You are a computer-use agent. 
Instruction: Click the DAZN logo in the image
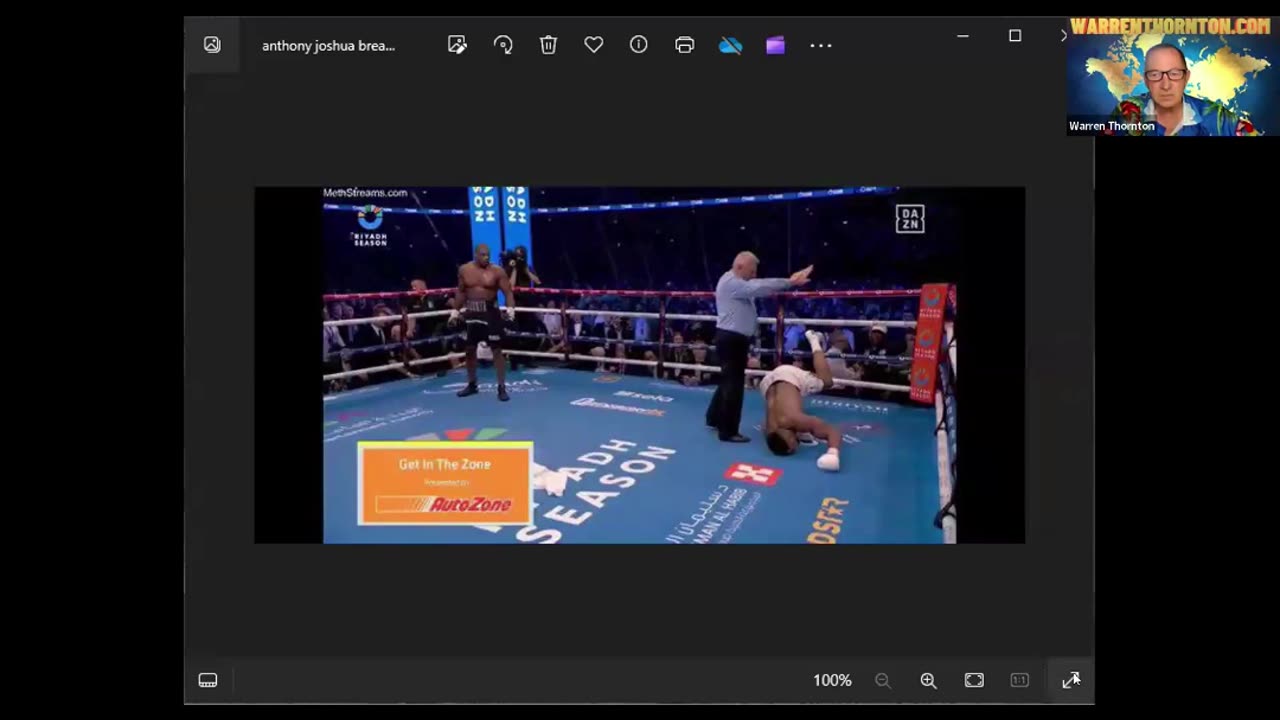[x=909, y=219]
